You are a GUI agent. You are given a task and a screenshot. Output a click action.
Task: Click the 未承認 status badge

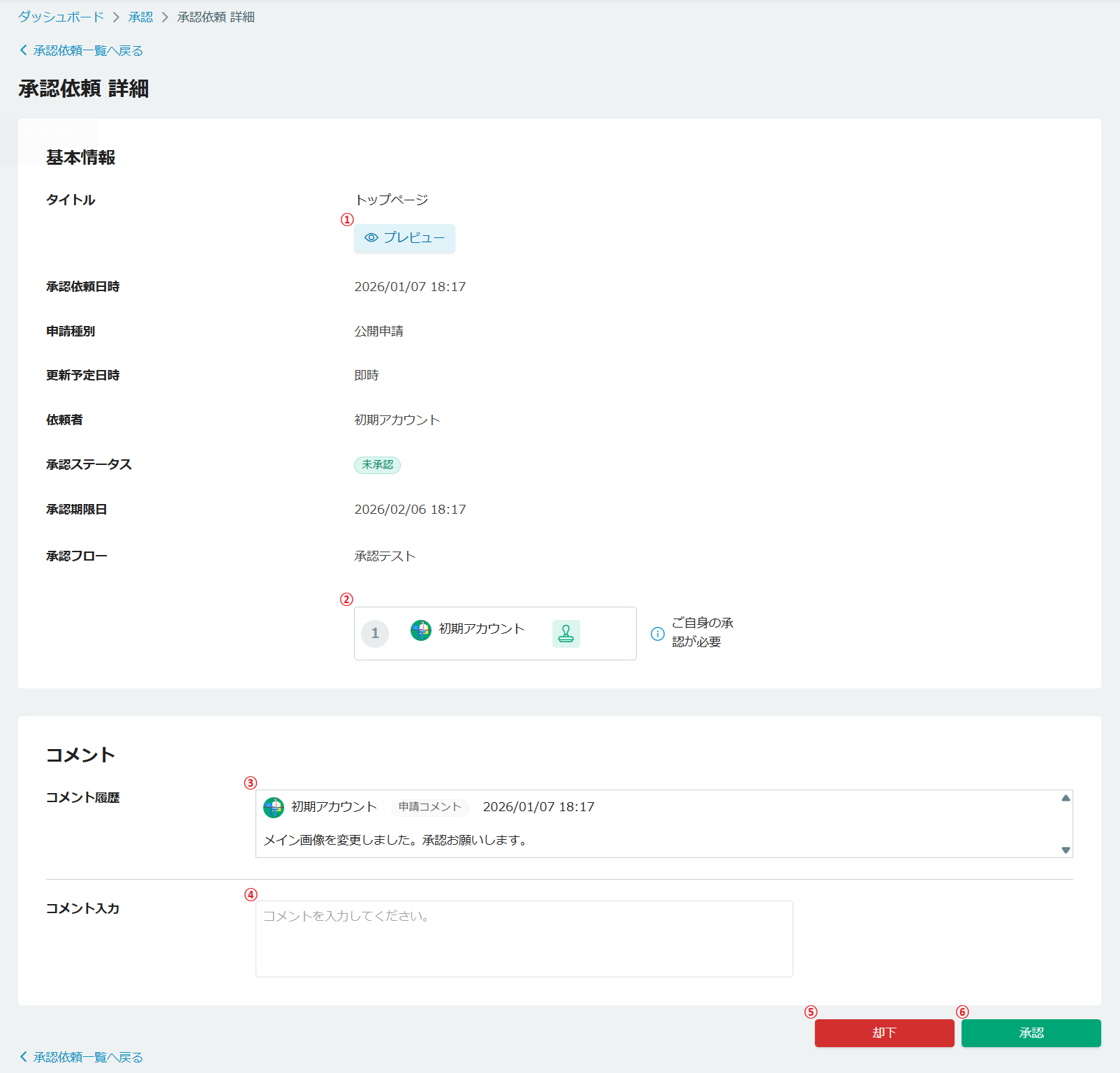tap(377, 465)
